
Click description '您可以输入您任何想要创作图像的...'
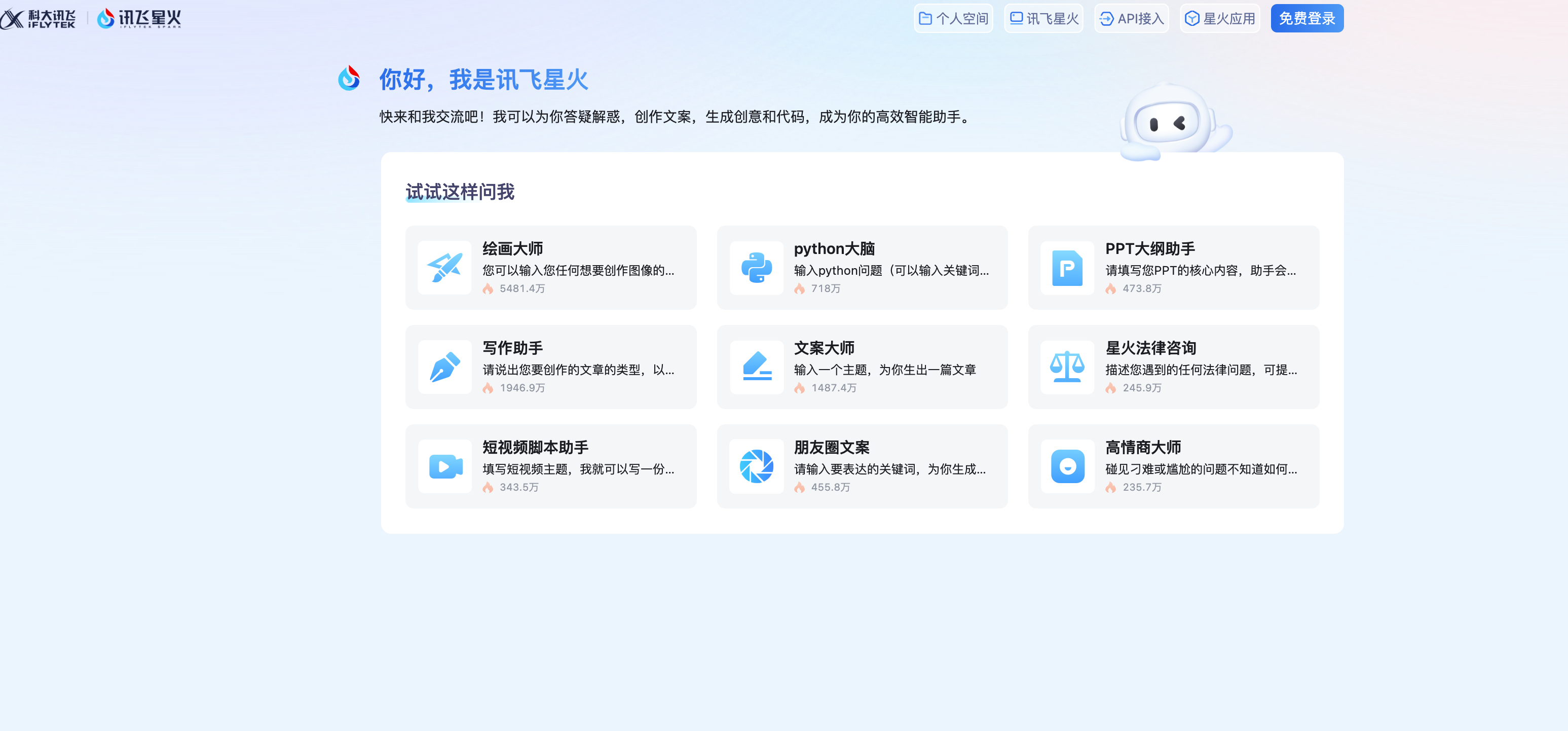pyautogui.click(x=578, y=270)
